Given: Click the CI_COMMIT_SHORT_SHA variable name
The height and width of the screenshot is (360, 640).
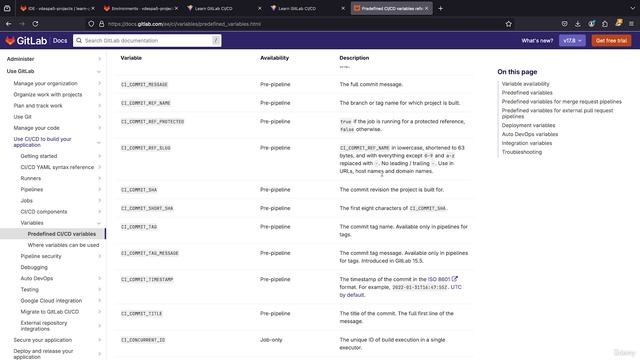Looking at the screenshot, I should (147, 208).
